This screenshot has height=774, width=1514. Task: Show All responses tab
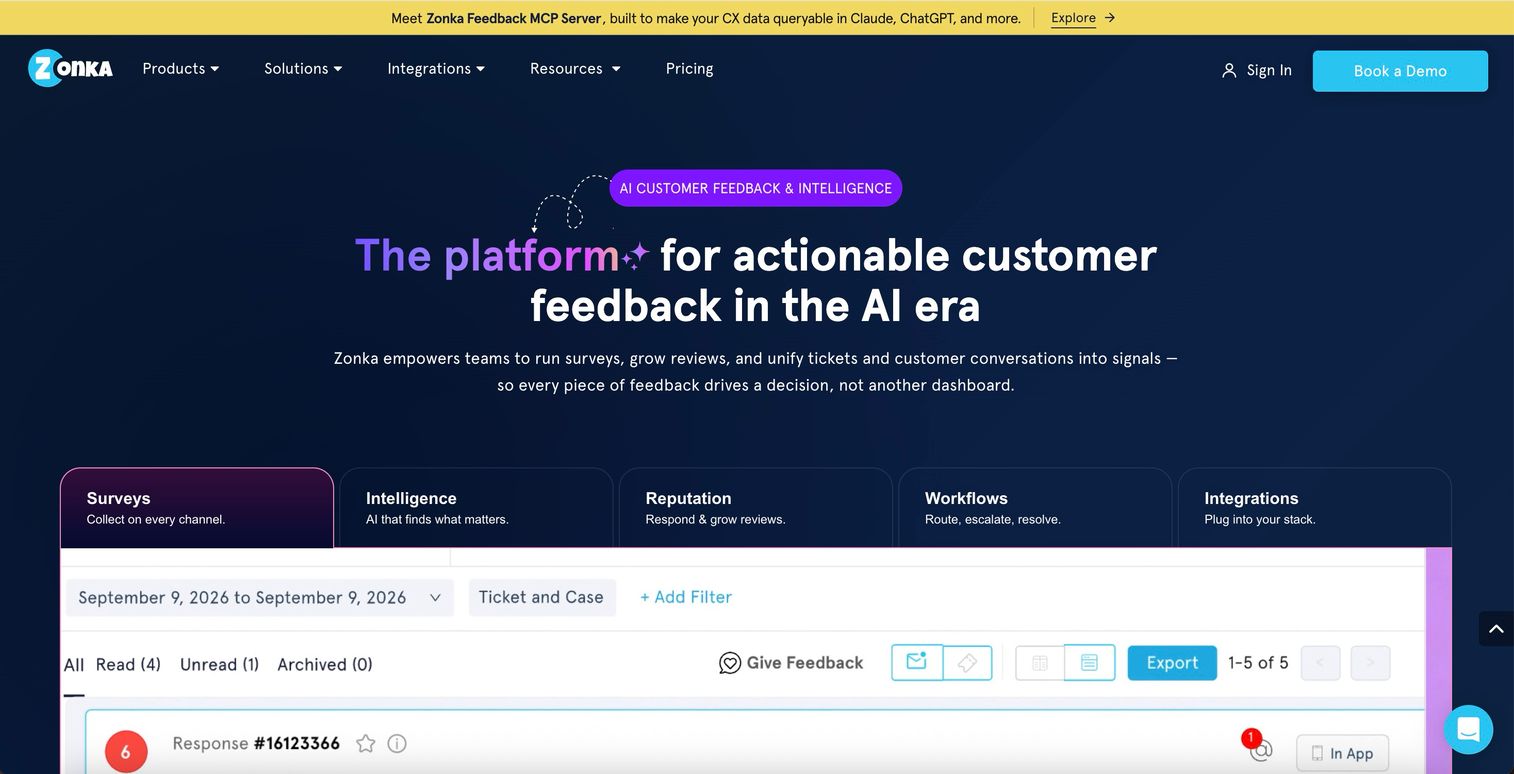(74, 665)
